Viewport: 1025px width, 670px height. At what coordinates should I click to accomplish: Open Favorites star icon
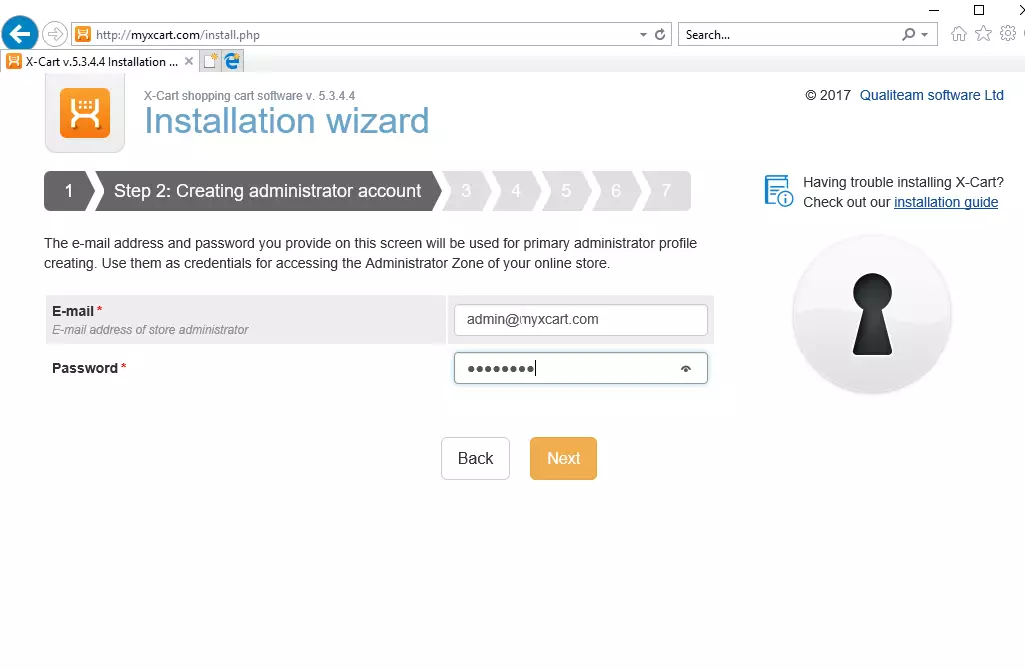coord(983,33)
